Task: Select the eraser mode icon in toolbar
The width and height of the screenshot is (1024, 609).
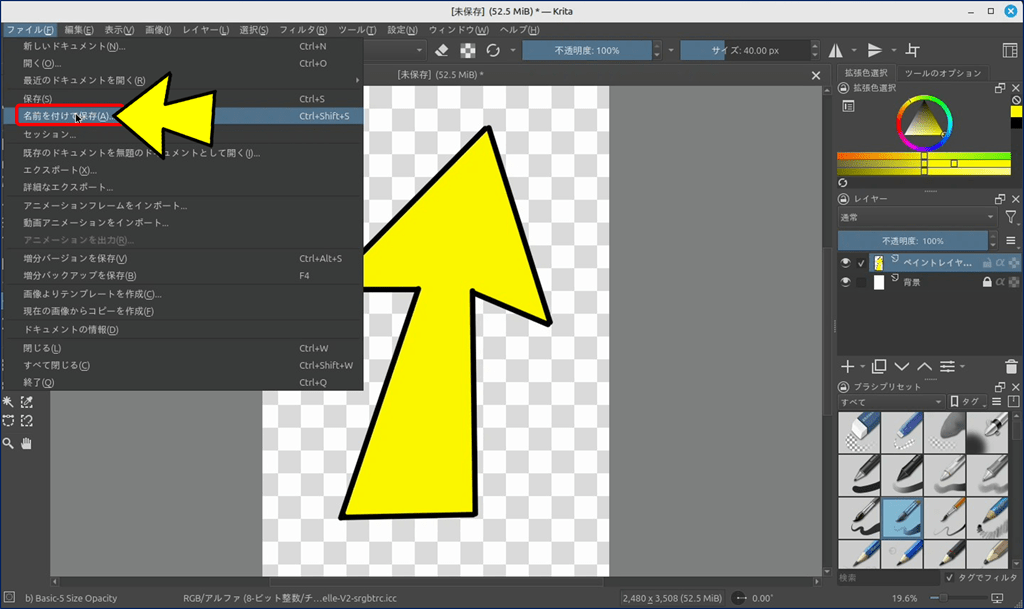Action: 443,50
